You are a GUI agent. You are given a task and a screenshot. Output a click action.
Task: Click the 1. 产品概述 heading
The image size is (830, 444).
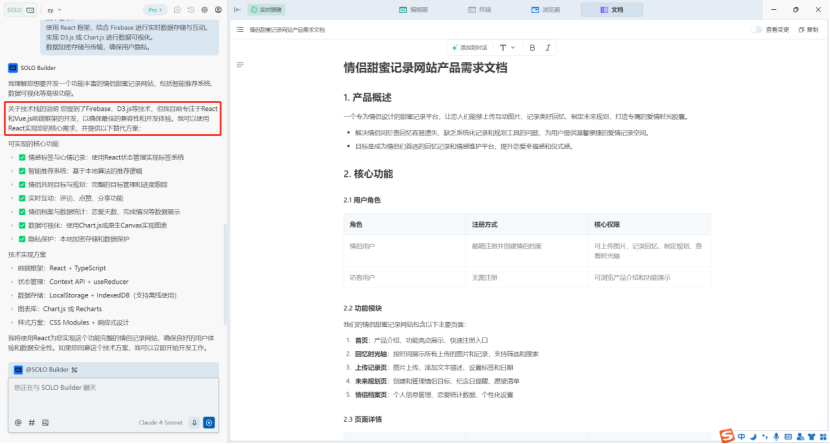coord(367,98)
